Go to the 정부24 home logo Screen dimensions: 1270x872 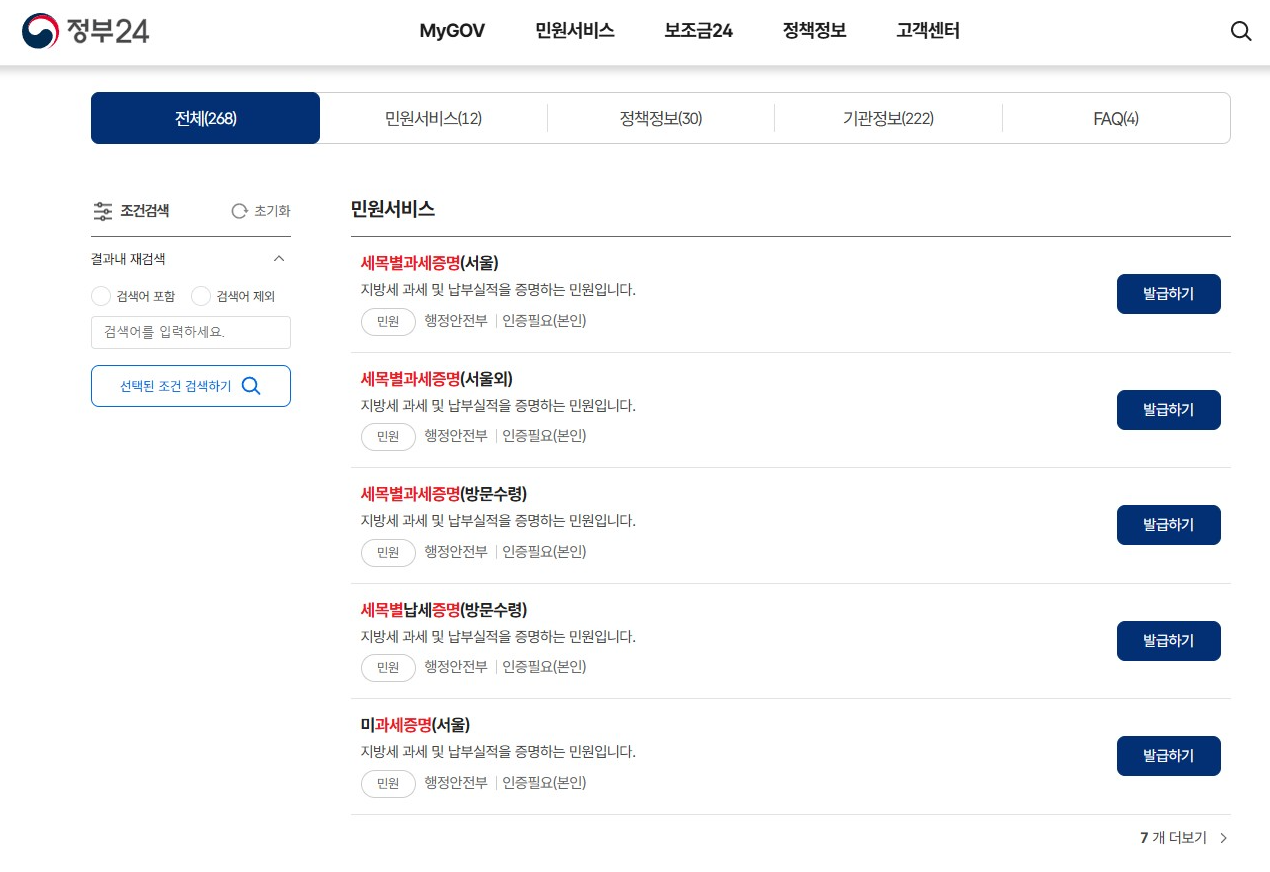coord(86,31)
